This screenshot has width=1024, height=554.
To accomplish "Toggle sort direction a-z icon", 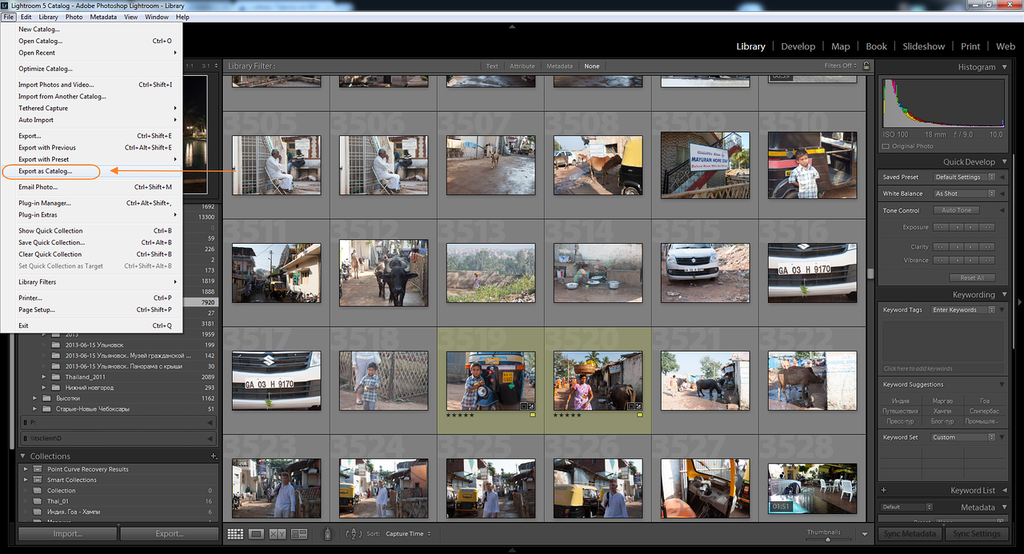I will tap(353, 534).
